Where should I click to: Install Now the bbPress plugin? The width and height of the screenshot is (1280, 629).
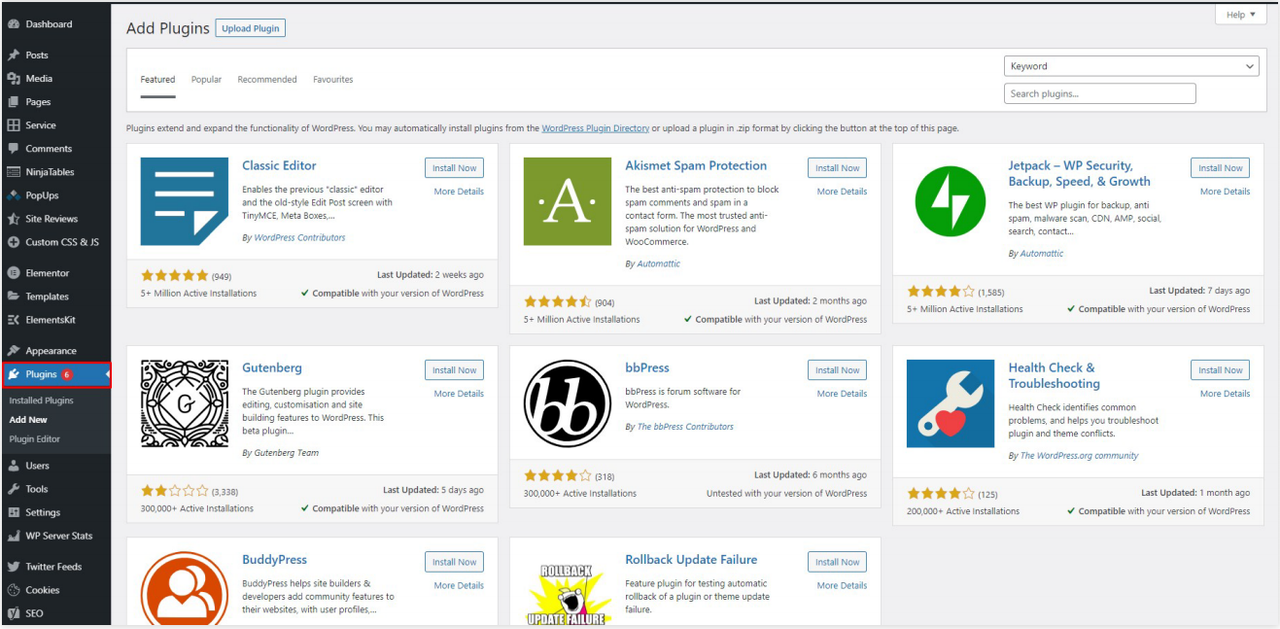click(837, 370)
